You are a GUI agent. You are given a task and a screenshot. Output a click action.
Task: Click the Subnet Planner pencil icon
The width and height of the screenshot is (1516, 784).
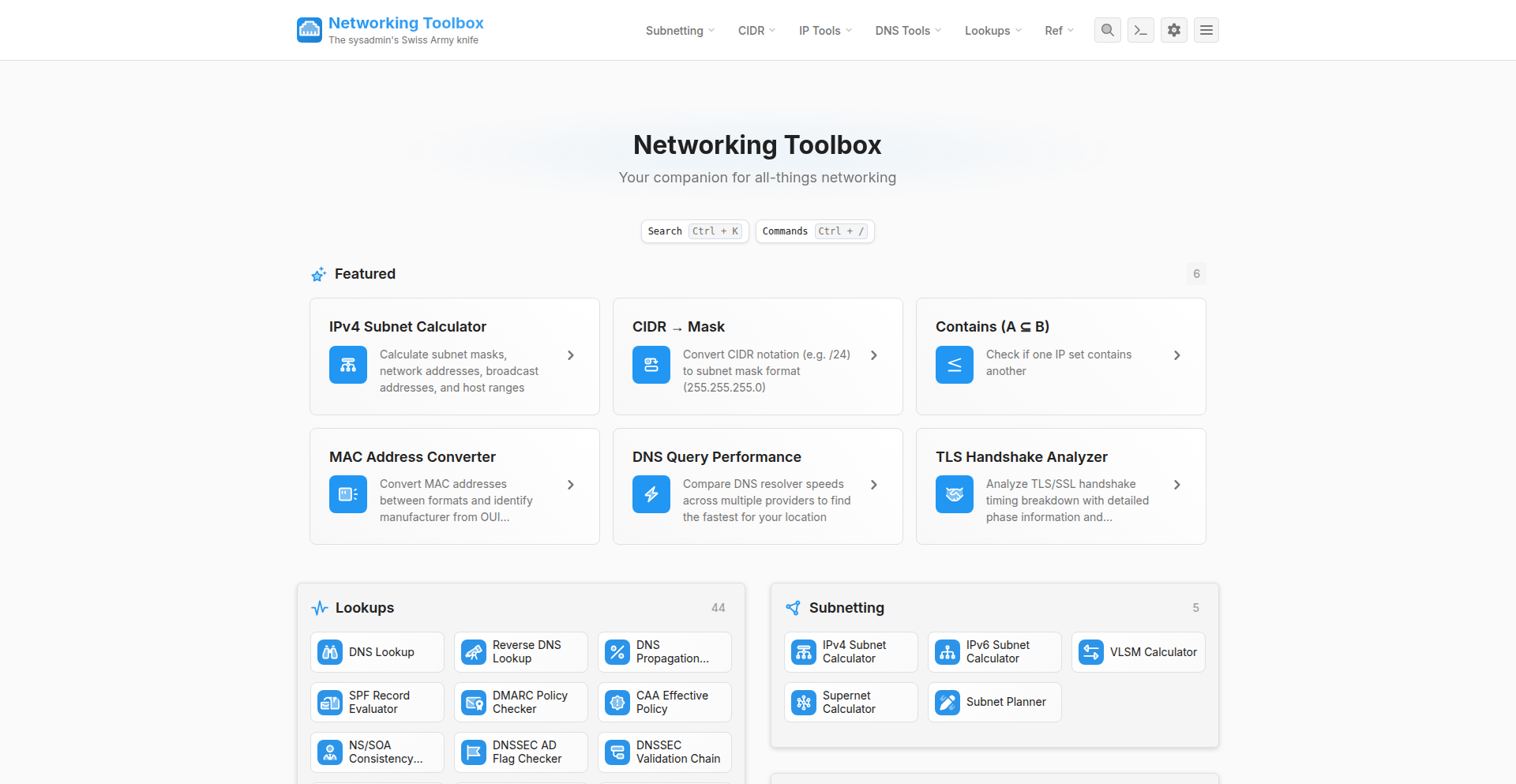pyautogui.click(x=947, y=703)
